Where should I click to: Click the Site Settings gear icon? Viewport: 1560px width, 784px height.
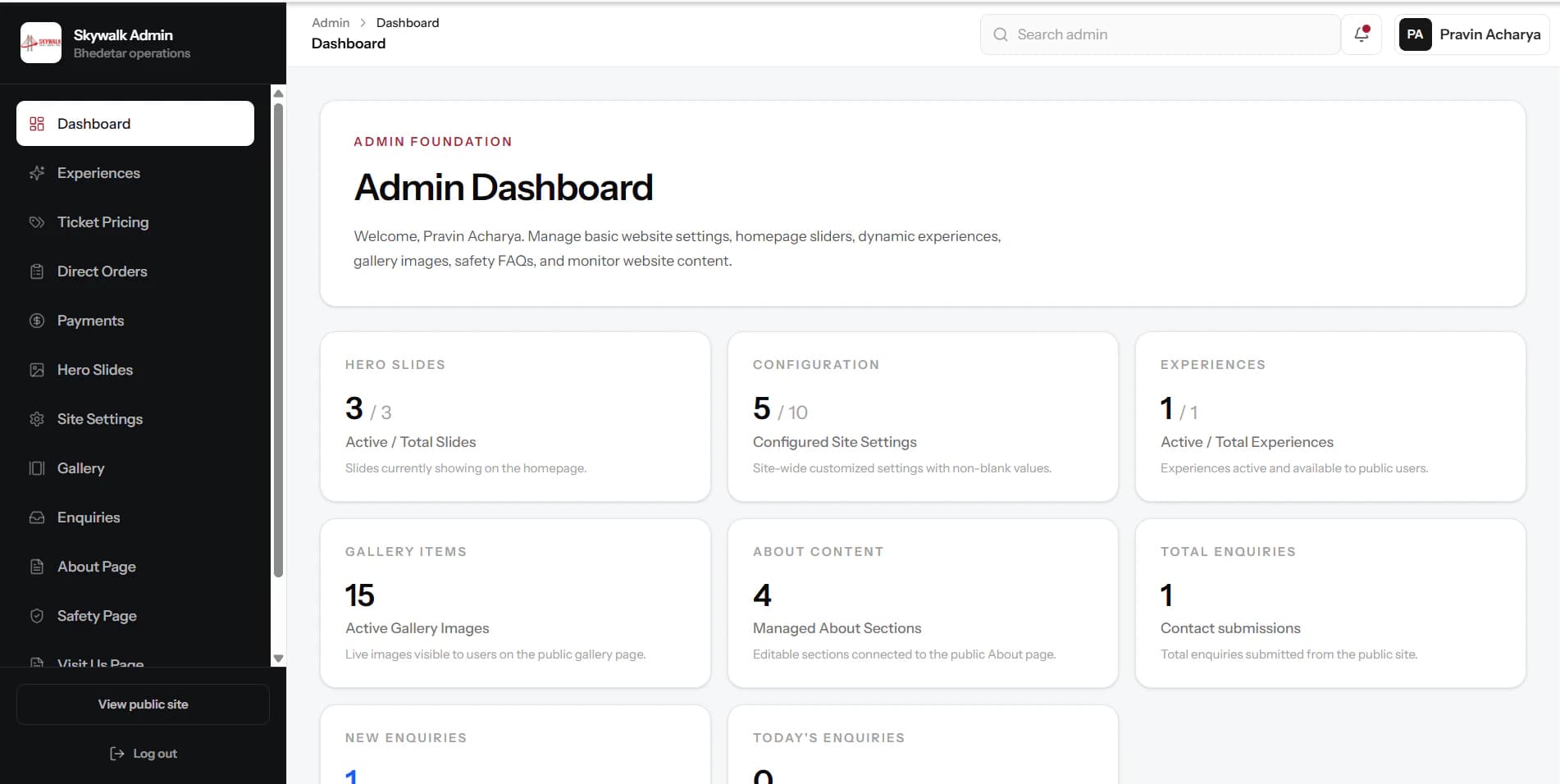37,419
